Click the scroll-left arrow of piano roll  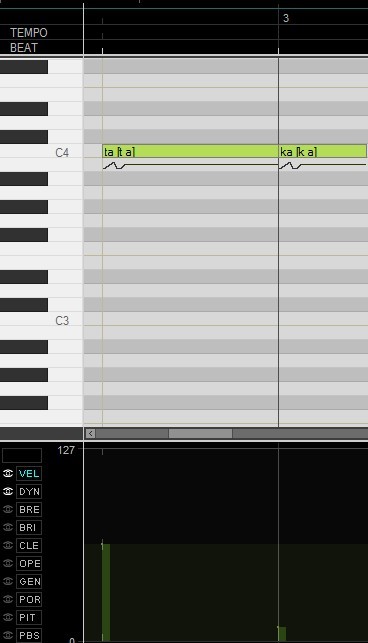pos(91,433)
